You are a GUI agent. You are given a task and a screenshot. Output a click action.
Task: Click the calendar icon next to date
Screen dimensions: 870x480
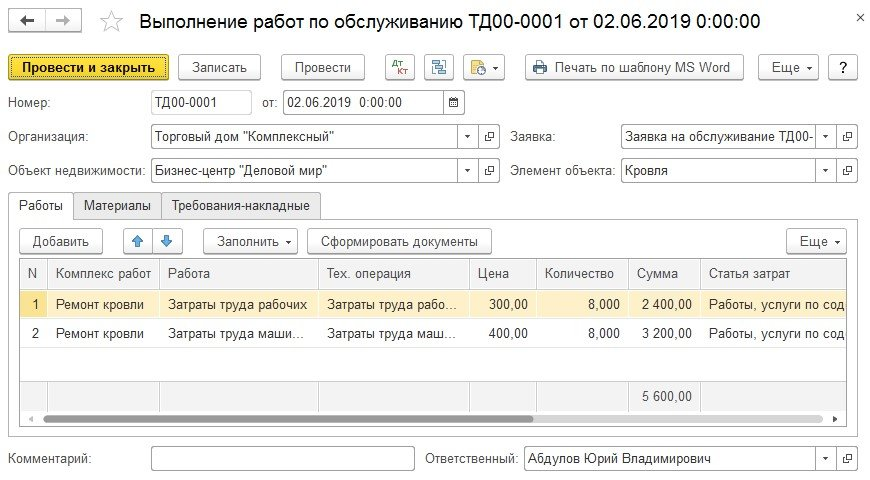pyautogui.click(x=454, y=102)
